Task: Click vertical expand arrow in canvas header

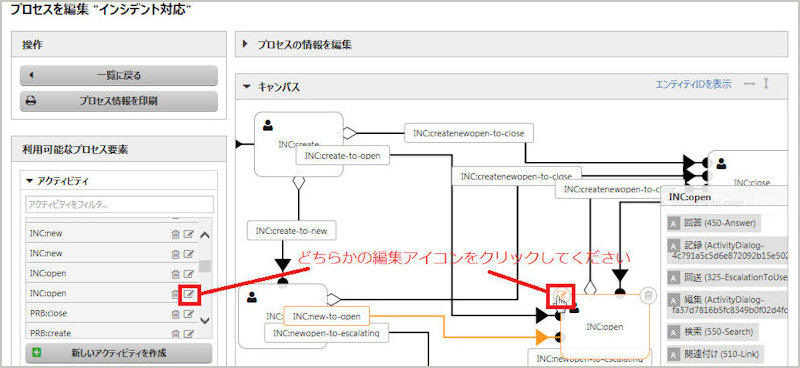Action: (765, 84)
